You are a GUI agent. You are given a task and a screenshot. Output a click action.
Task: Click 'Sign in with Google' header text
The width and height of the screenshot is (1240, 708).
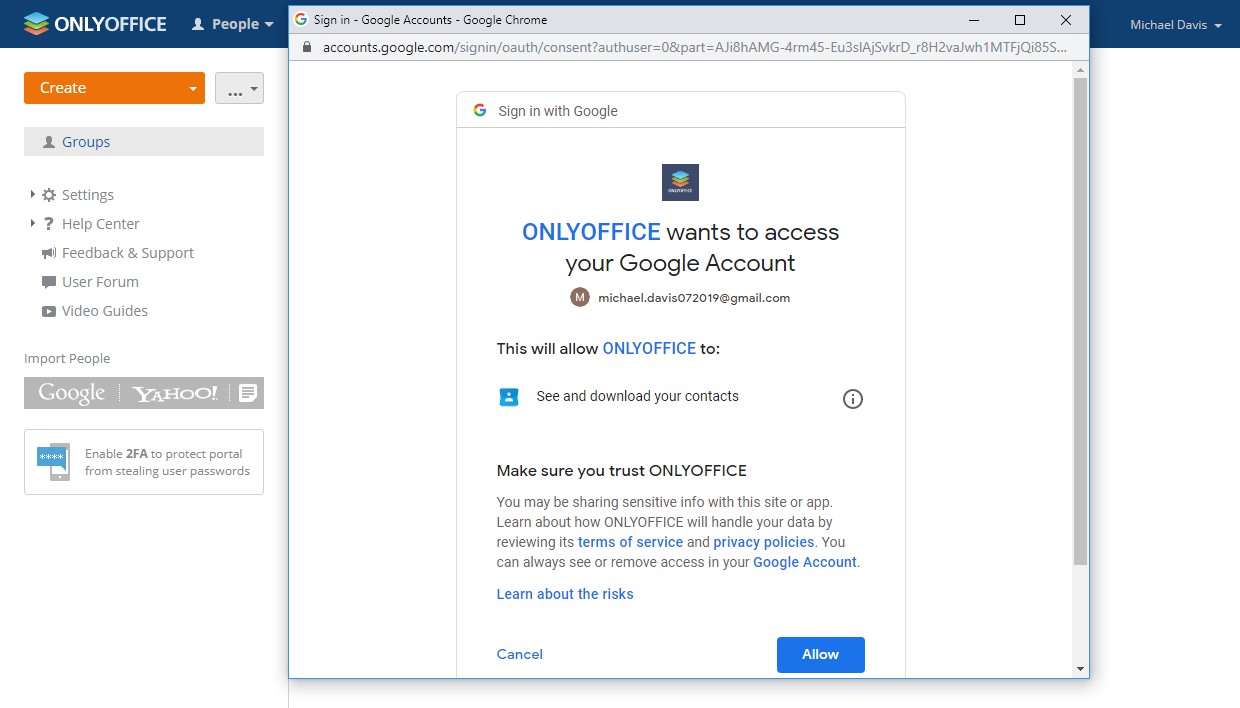(558, 111)
